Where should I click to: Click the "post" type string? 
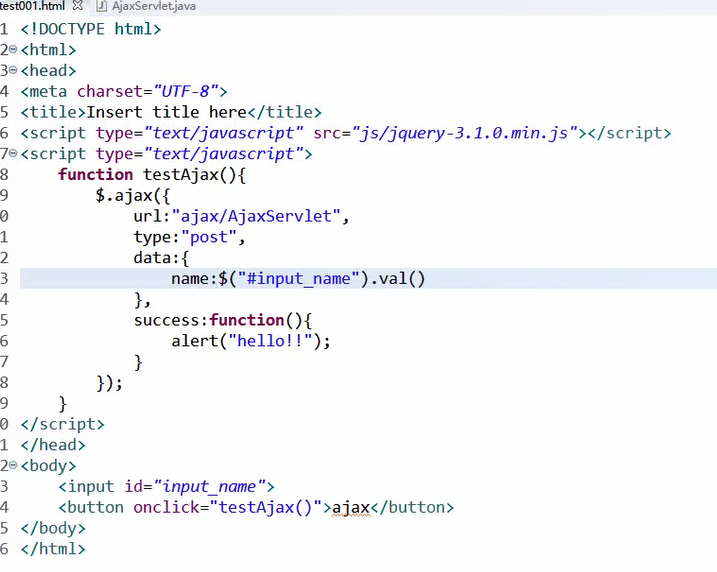(209, 237)
